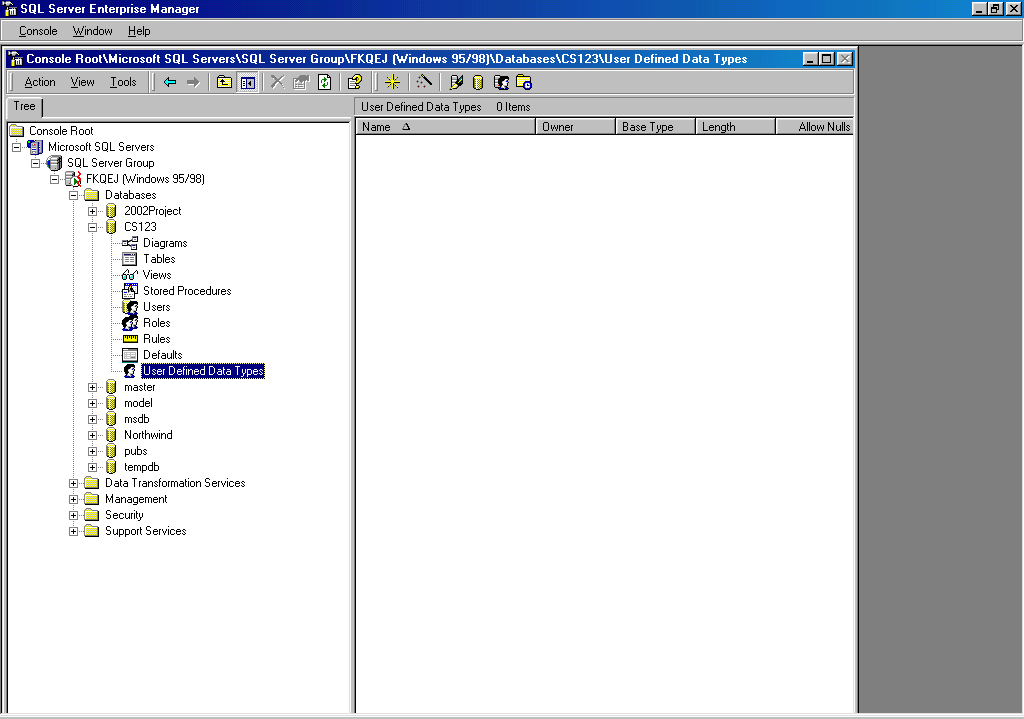Image resolution: width=1024 pixels, height=719 pixels.
Task: Toggle the Show/Hide Console Tree button
Action: coord(247,82)
